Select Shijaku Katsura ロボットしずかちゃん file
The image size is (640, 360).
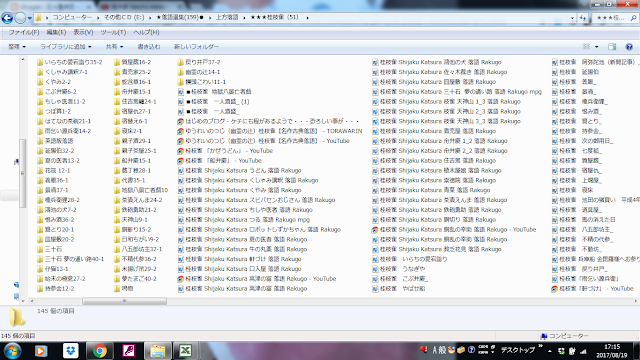tap(259, 229)
